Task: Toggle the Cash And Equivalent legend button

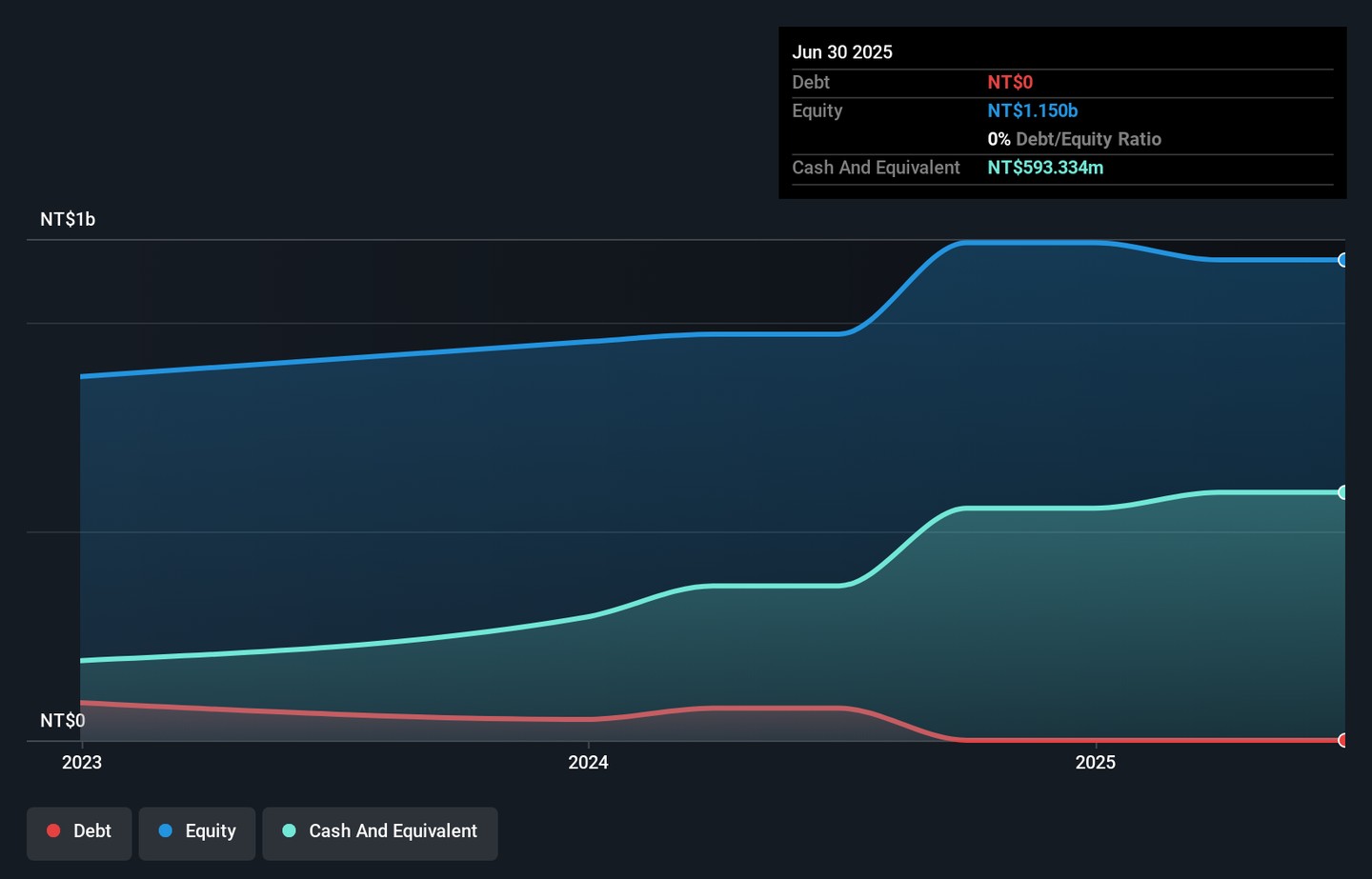Action: click(380, 833)
